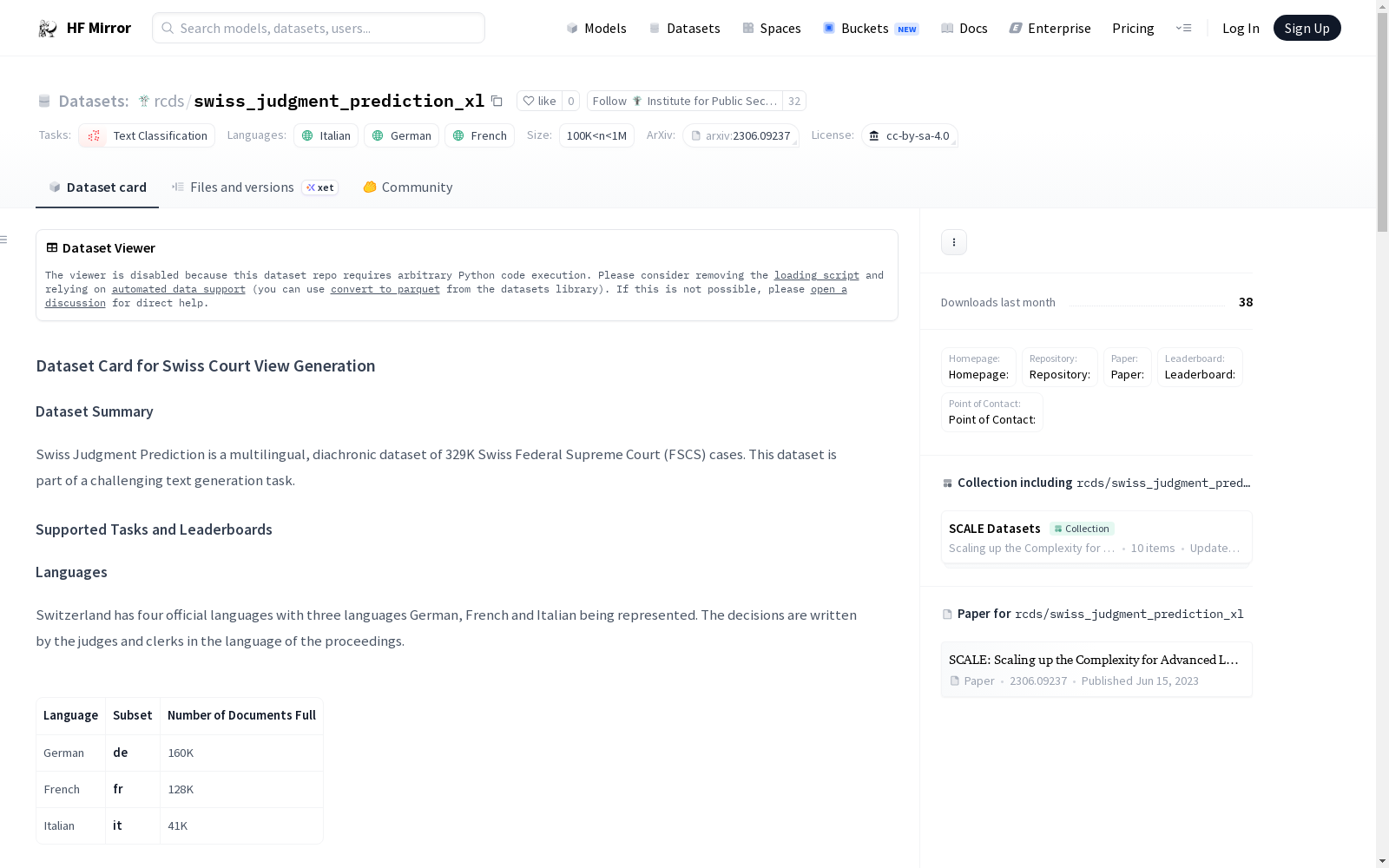Click the Italian language globe icon
Image resolution: width=1389 pixels, height=868 pixels.
pos(307,135)
